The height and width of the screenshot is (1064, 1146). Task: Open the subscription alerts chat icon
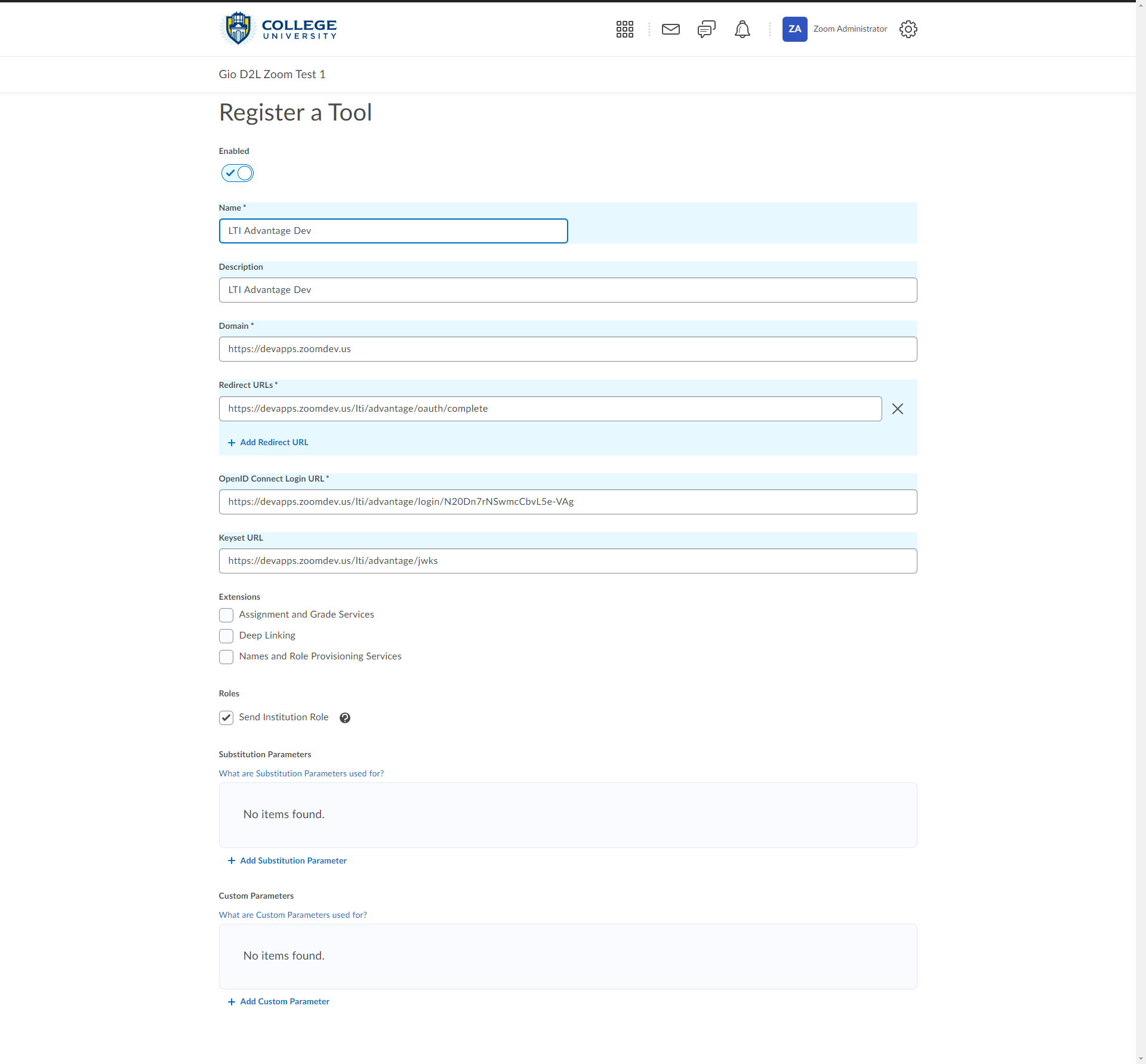(707, 29)
